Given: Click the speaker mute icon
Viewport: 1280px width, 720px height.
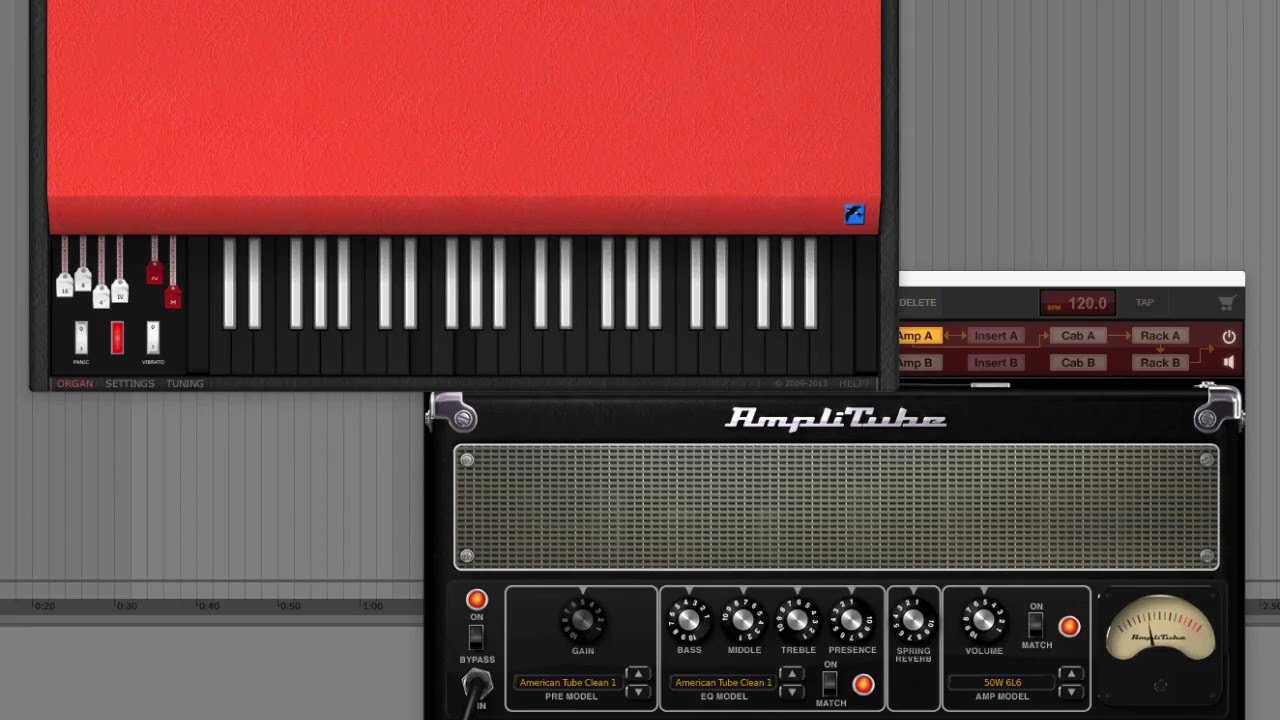Looking at the screenshot, I should click(x=1229, y=363).
